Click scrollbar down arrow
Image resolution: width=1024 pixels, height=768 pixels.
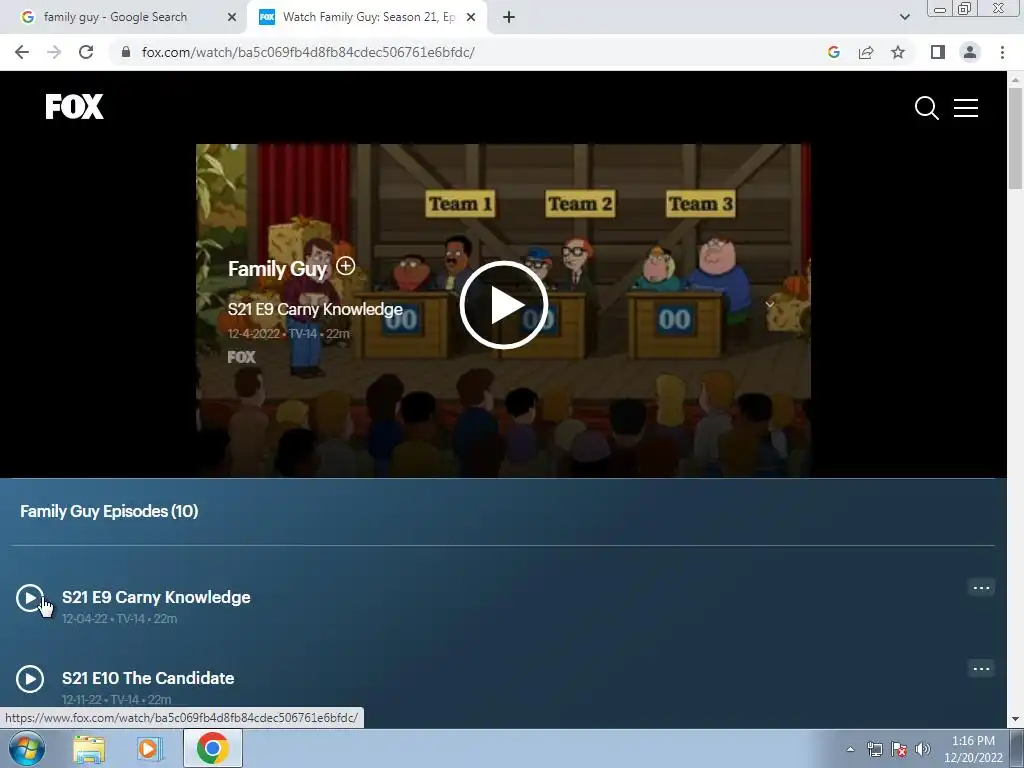point(1015,719)
